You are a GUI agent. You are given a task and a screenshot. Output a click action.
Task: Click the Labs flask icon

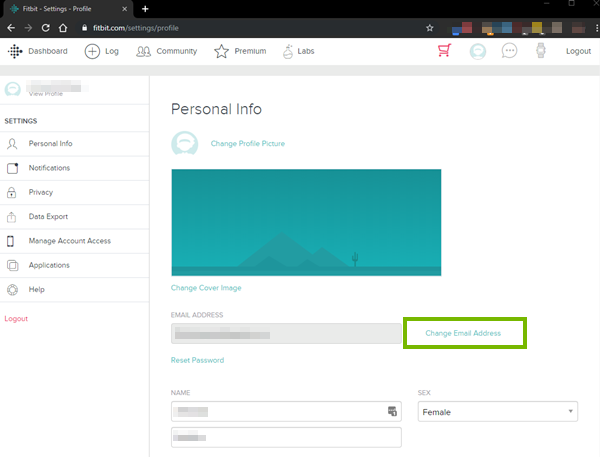[x=288, y=51]
